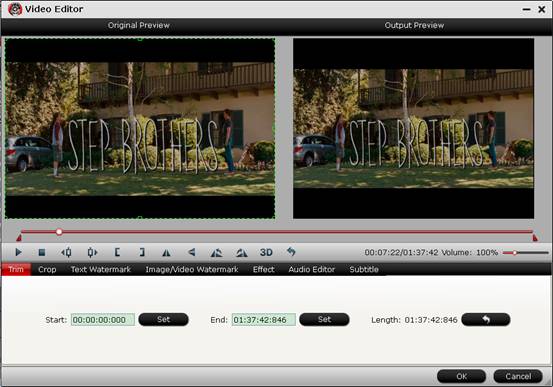Reset trim length with the arrow button
This screenshot has height=387, width=553.
coord(486,319)
